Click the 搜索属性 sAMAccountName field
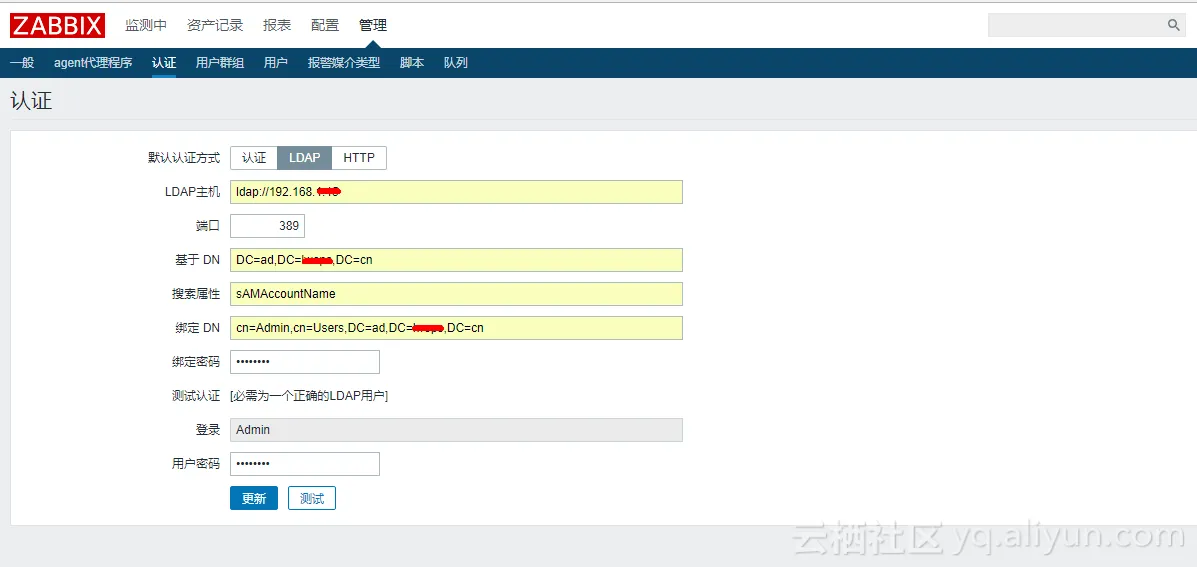The height and width of the screenshot is (567, 1197). coord(457,294)
